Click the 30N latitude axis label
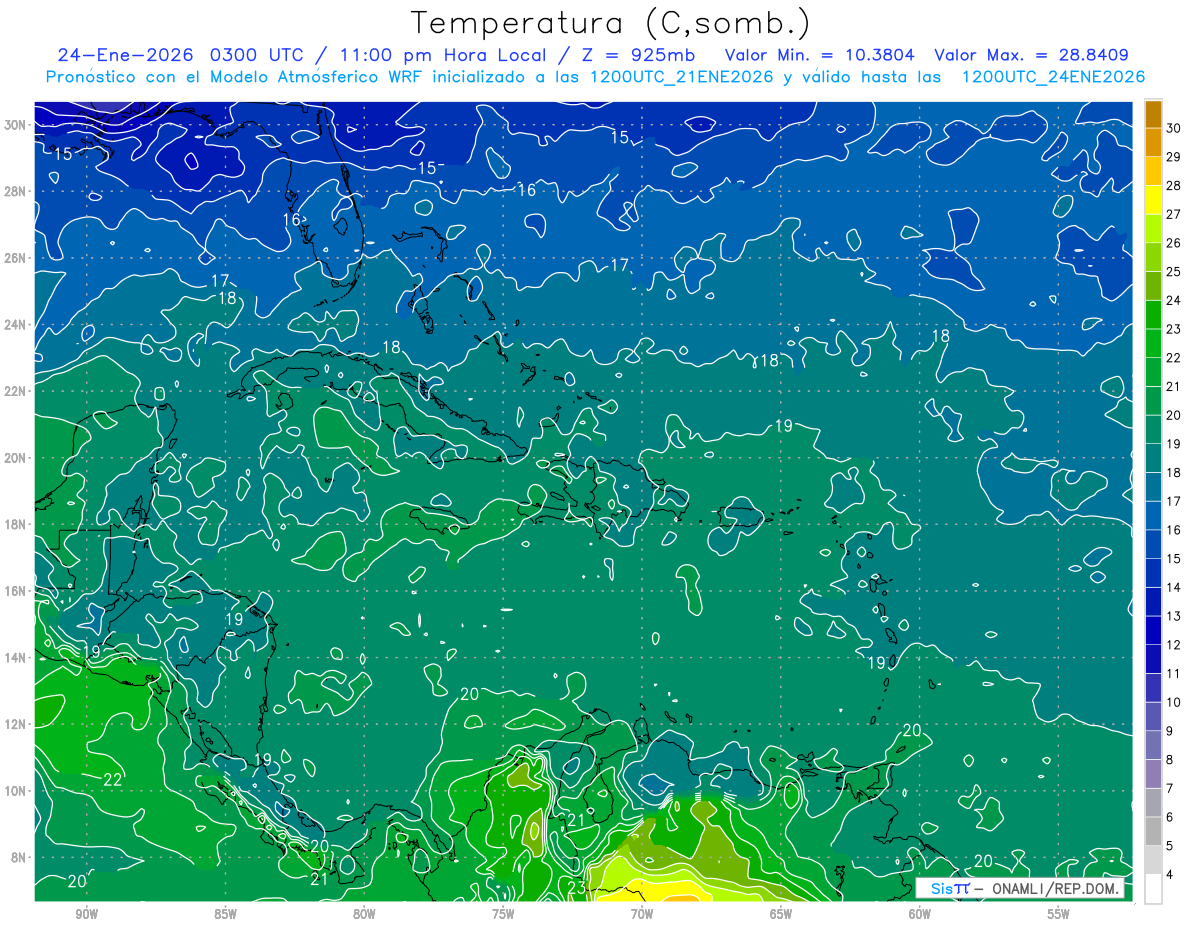This screenshot has width=1200, height=927. 16,125
